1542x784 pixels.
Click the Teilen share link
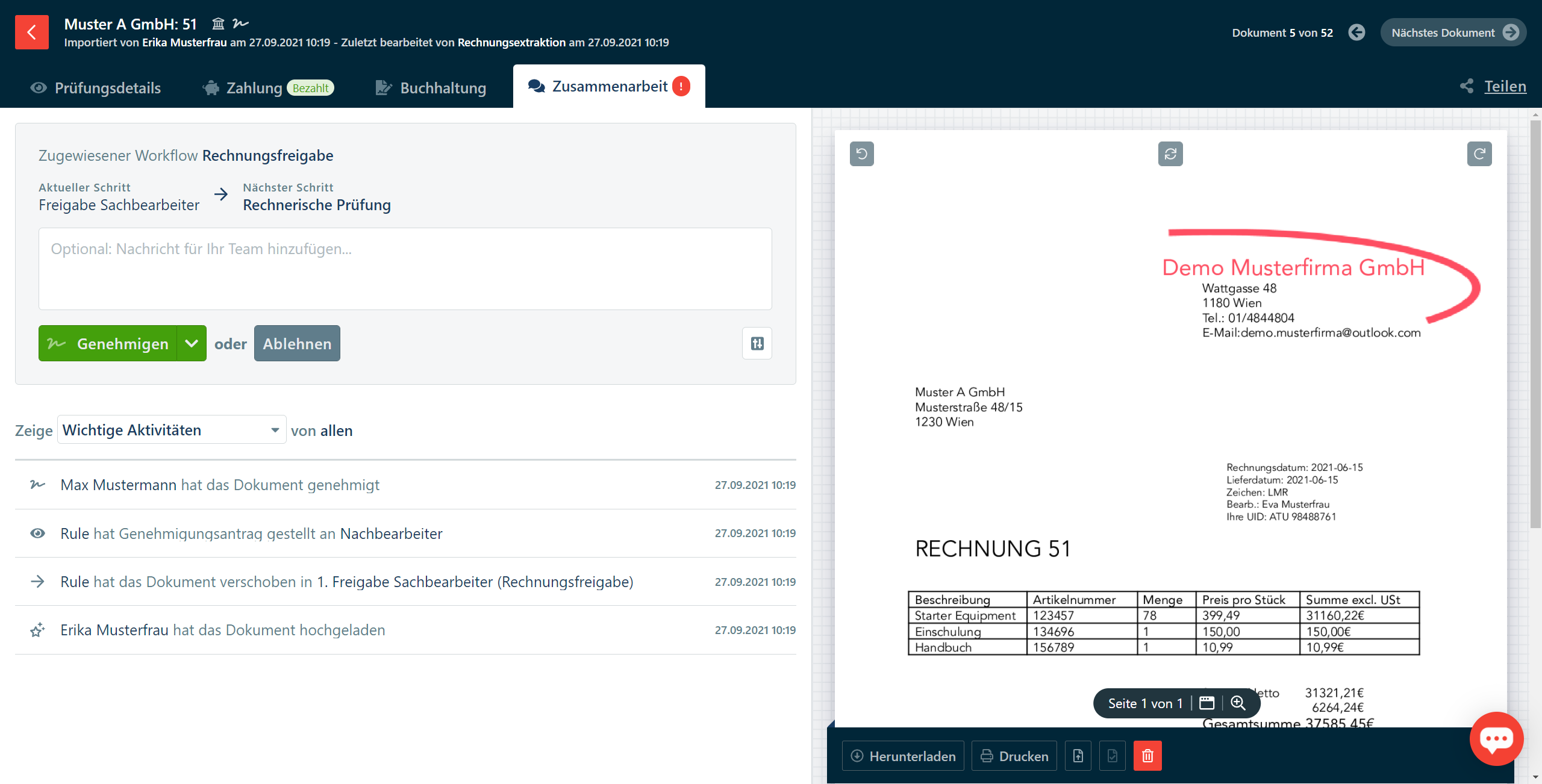[x=1504, y=86]
